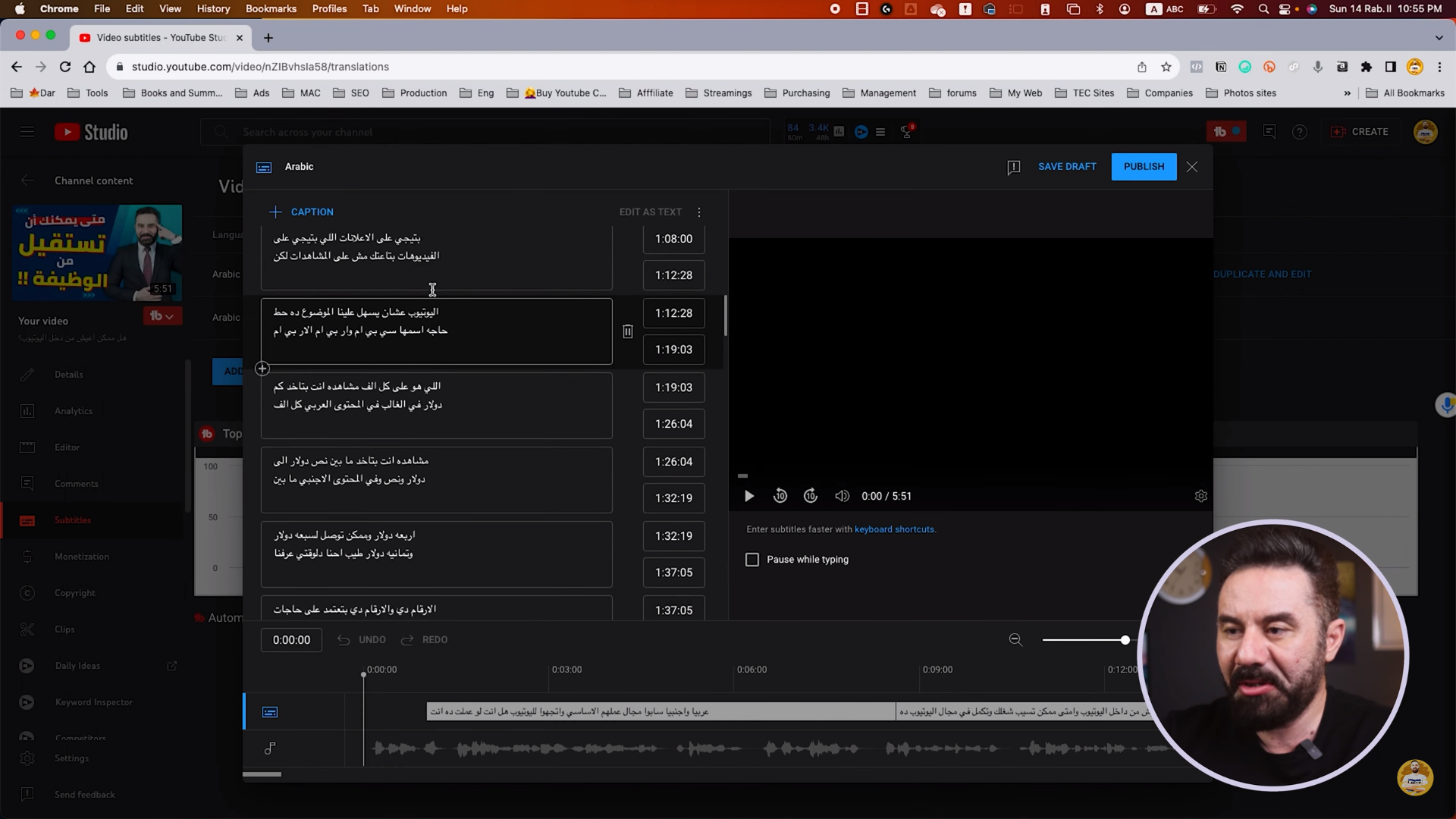Click the SAVE DRAFT button
The width and height of the screenshot is (1456, 819).
1067,167
